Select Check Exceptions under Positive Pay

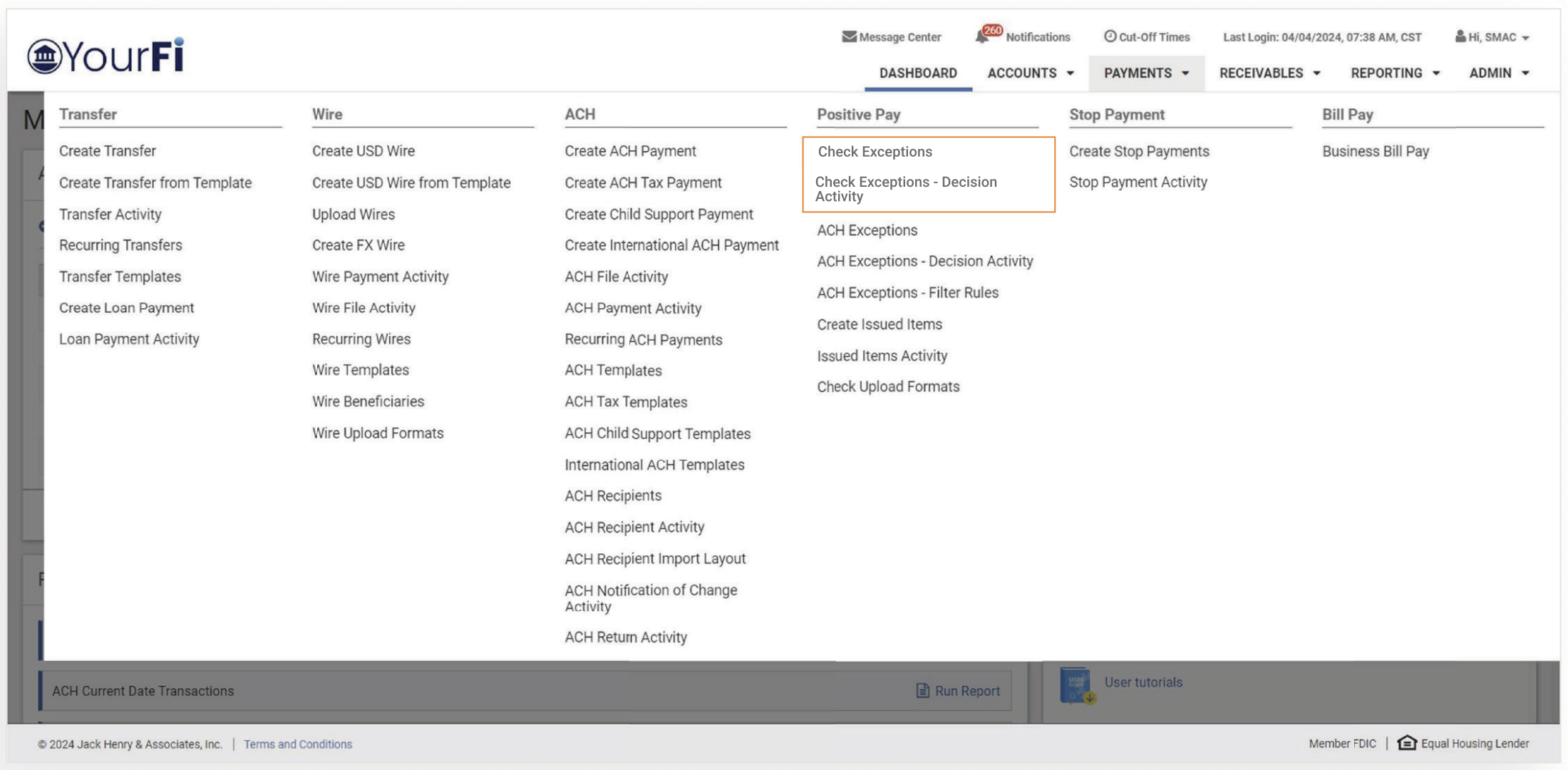coord(875,151)
